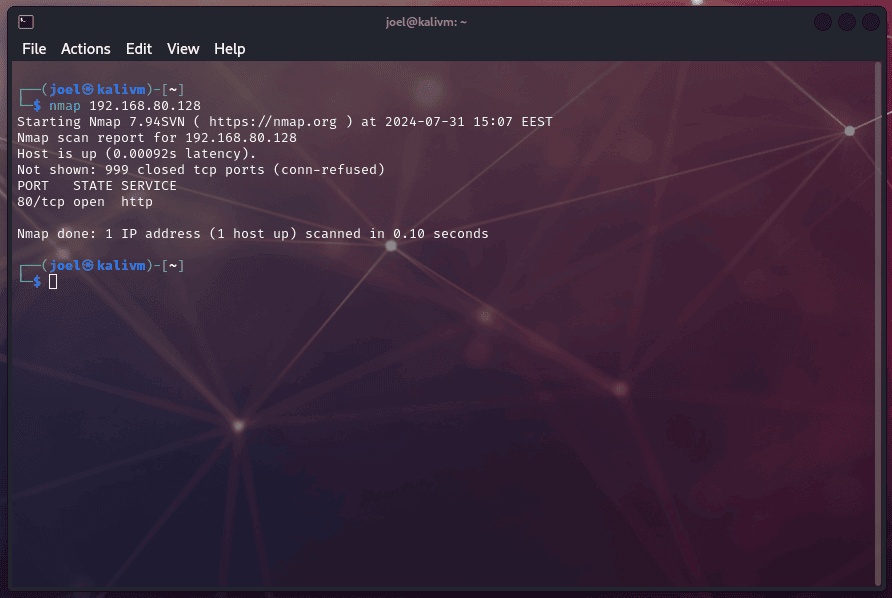Open the Actions menu
892x598 pixels.
(85, 48)
